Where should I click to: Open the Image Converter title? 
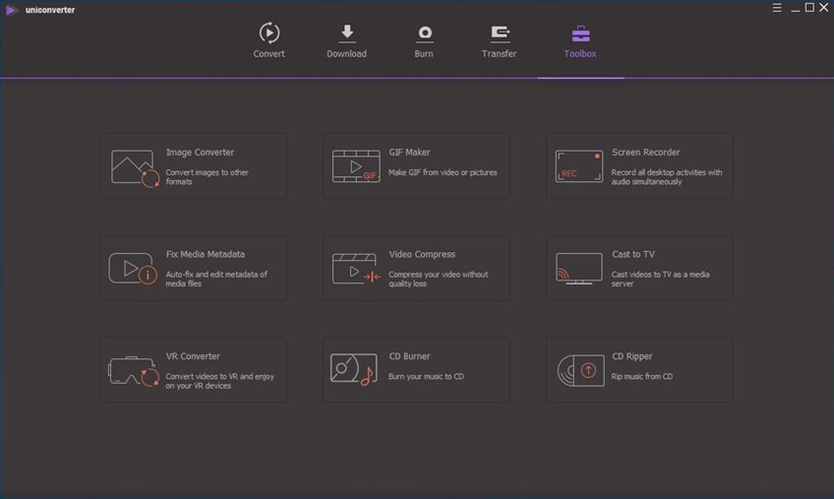[200, 152]
